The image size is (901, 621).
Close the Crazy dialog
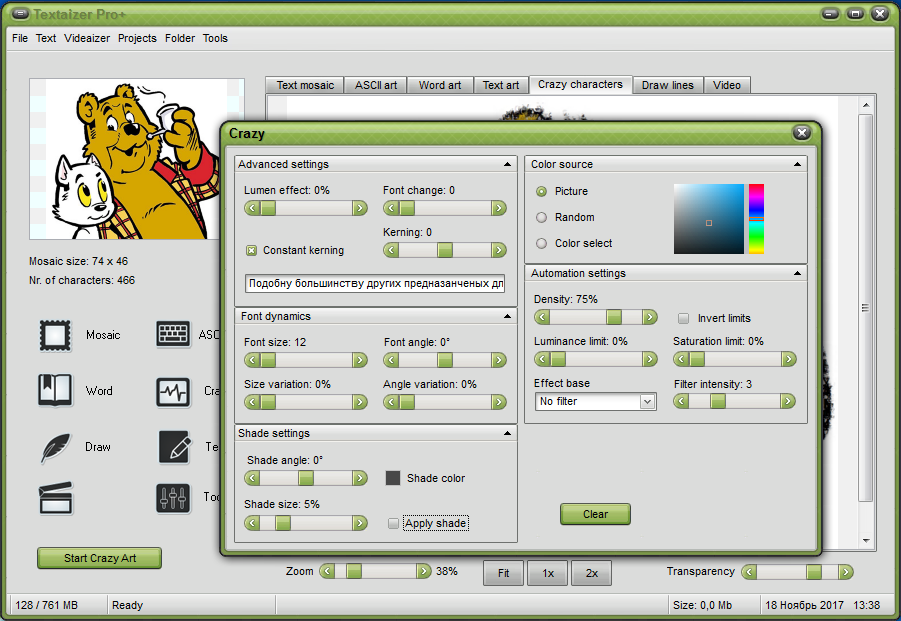802,133
